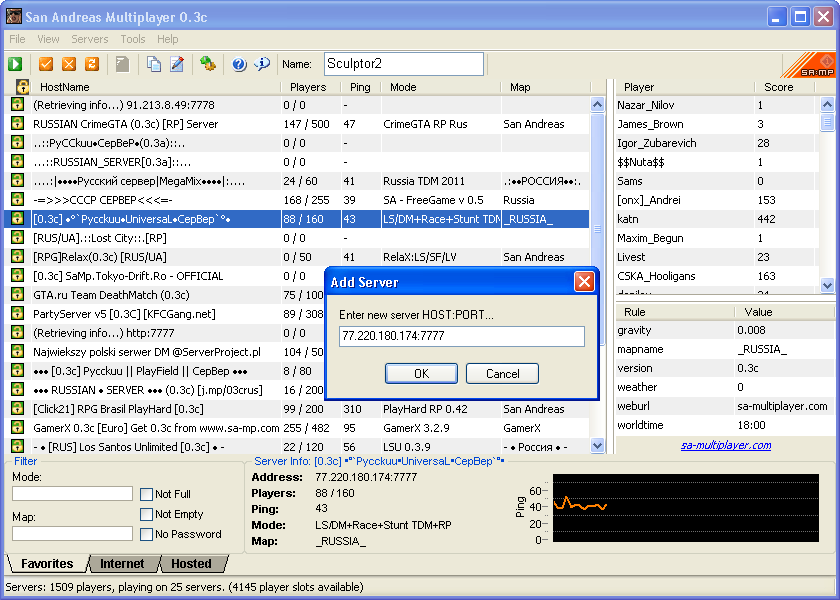Image resolution: width=840 pixels, height=600 pixels.
Task: Click the gray Master List toolbar icon
Action: [123, 64]
